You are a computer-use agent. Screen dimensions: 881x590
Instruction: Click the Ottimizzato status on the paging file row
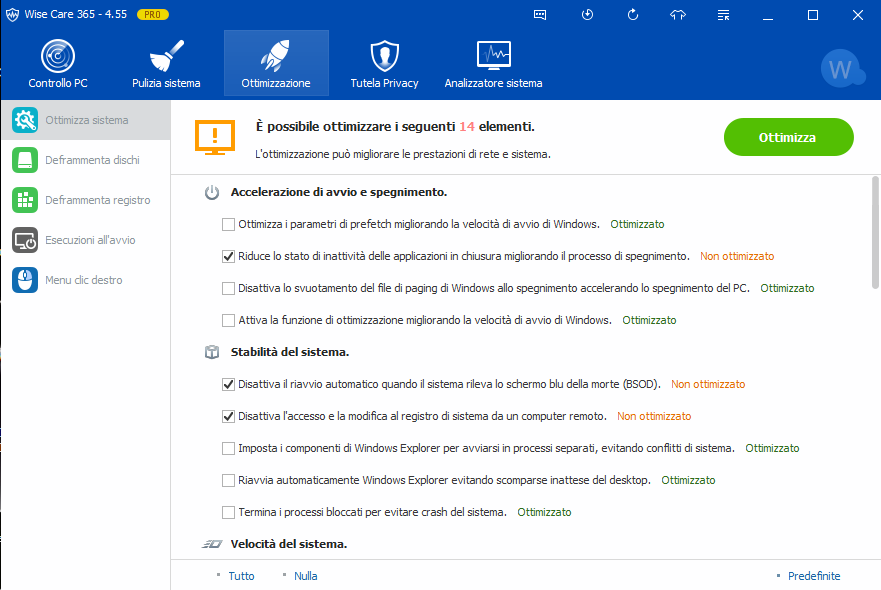pos(787,288)
